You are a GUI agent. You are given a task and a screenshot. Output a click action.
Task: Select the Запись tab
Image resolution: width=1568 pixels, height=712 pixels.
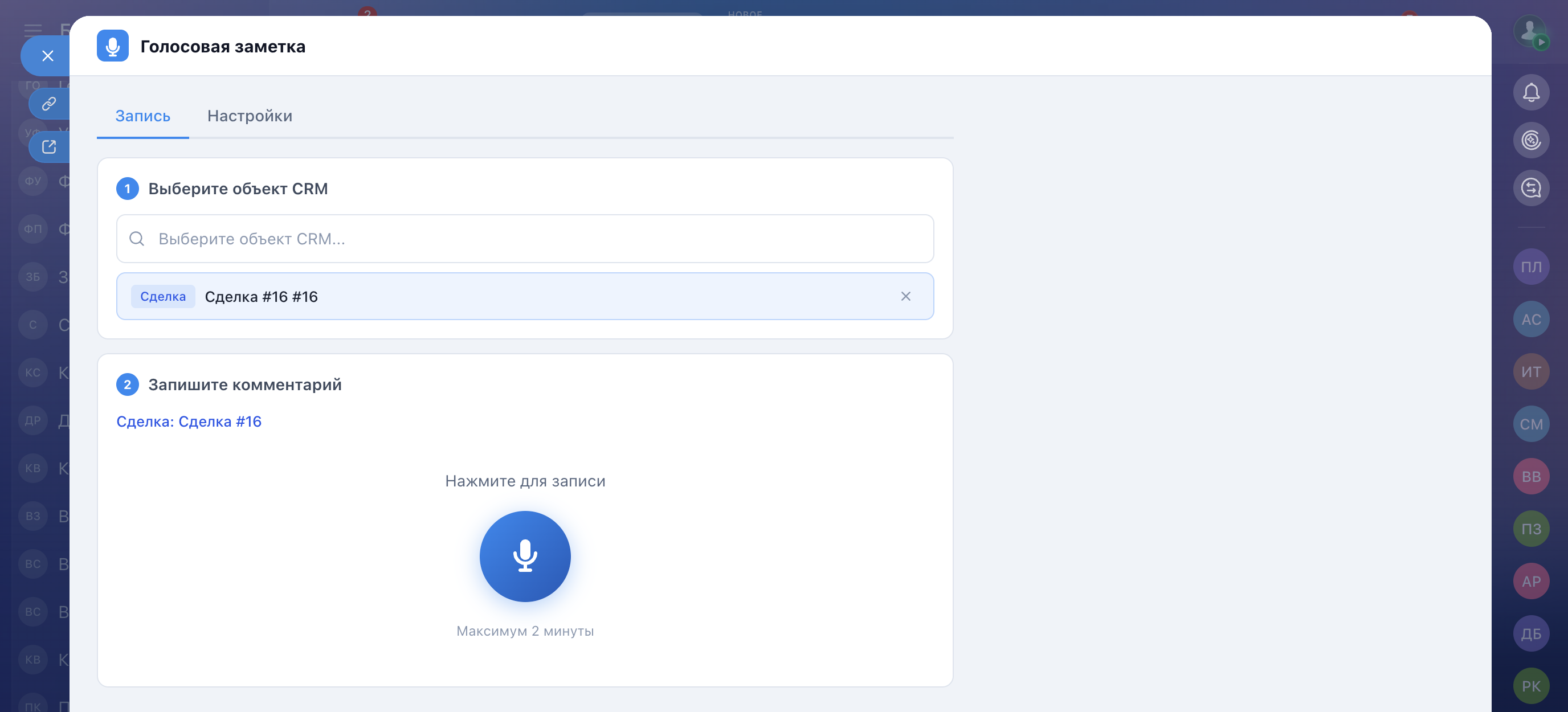click(x=142, y=116)
